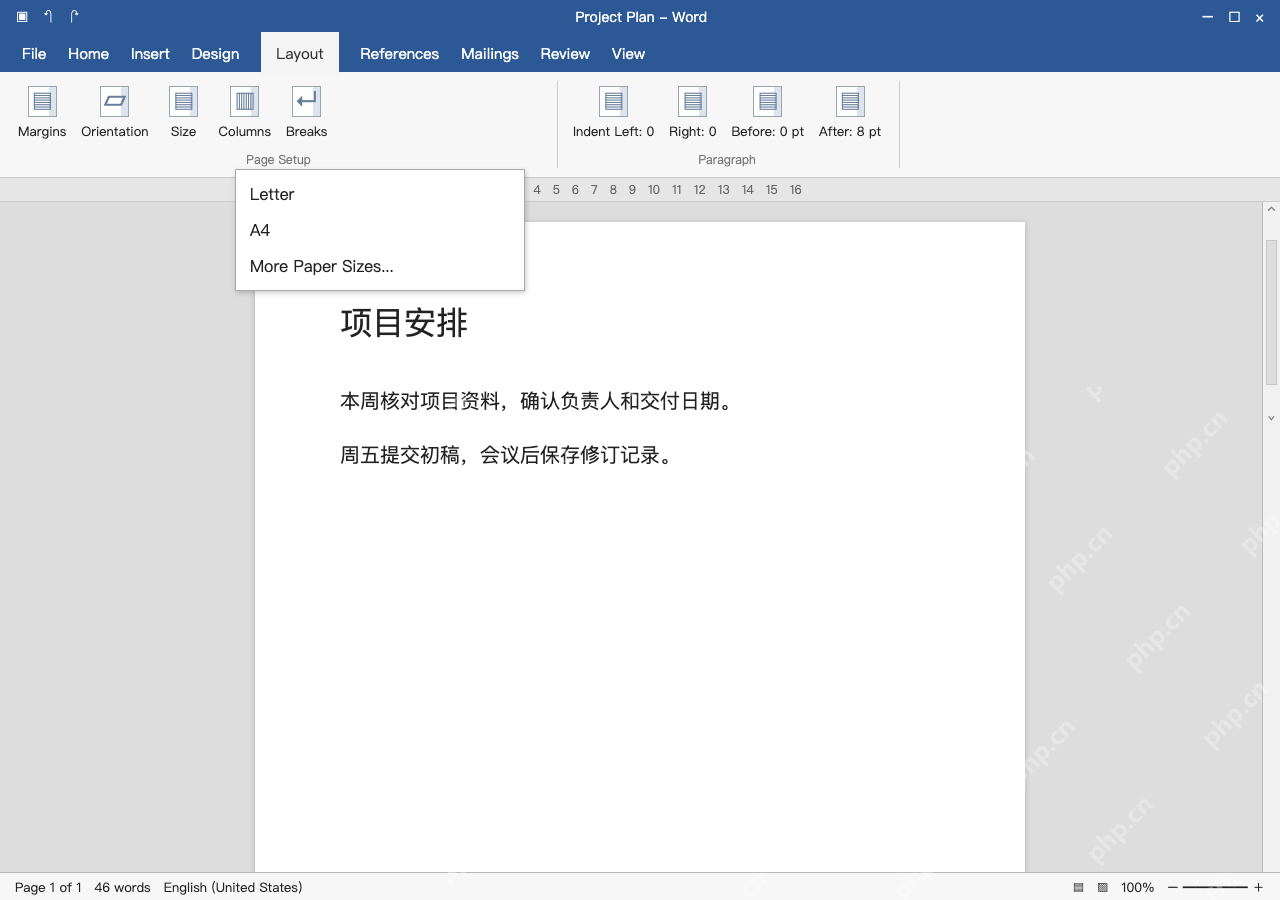The width and height of the screenshot is (1280, 900).
Task: Undo the last action
Action: click(48, 17)
